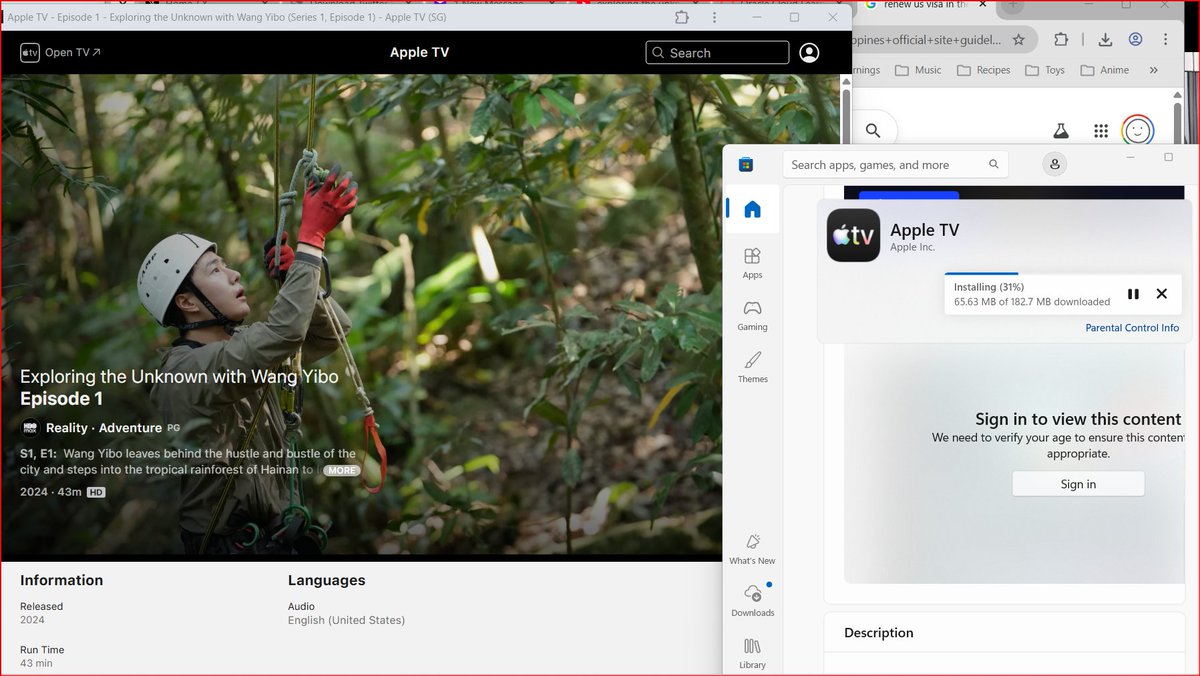Open Chrome extensions puzzle icon

[x=1061, y=40]
